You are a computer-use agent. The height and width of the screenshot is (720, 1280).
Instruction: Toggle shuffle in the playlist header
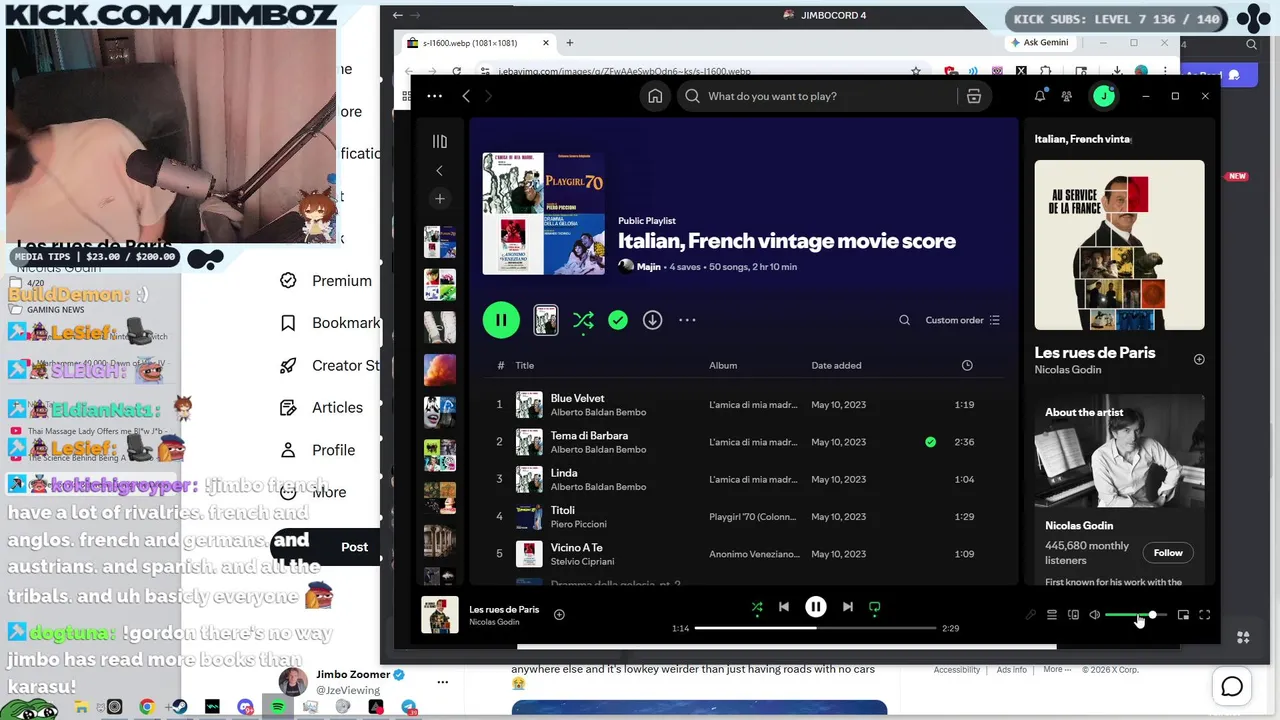click(583, 320)
